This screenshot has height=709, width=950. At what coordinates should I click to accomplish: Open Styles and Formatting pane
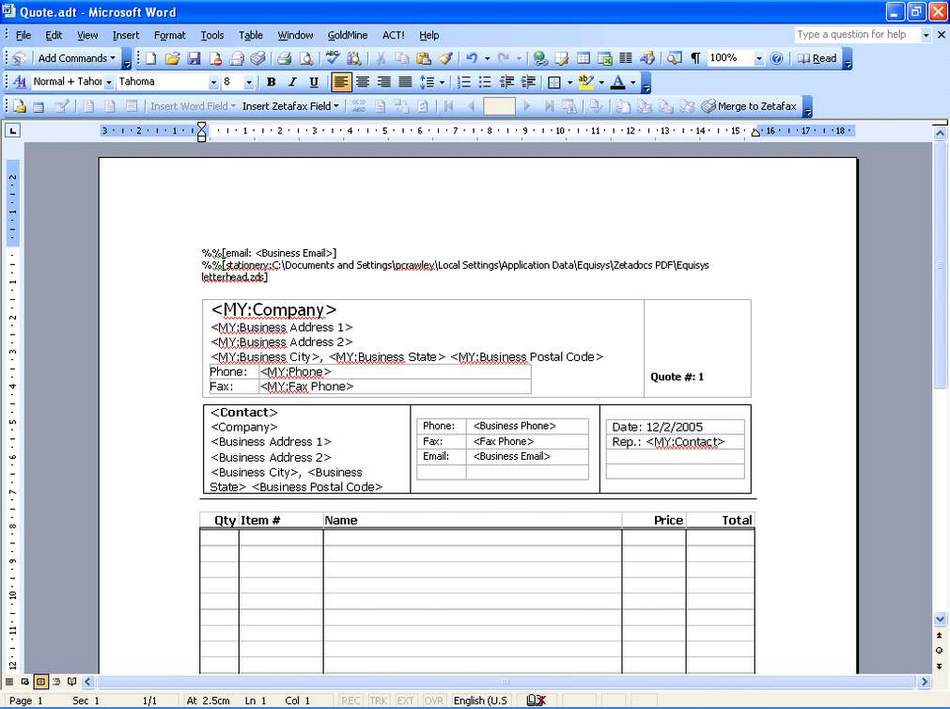(19, 82)
